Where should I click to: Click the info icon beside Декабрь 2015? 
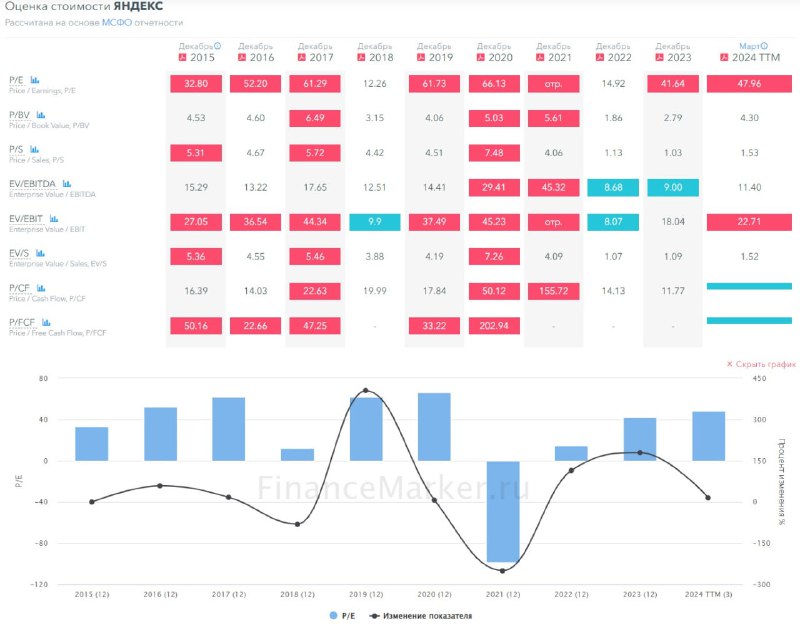click(218, 46)
